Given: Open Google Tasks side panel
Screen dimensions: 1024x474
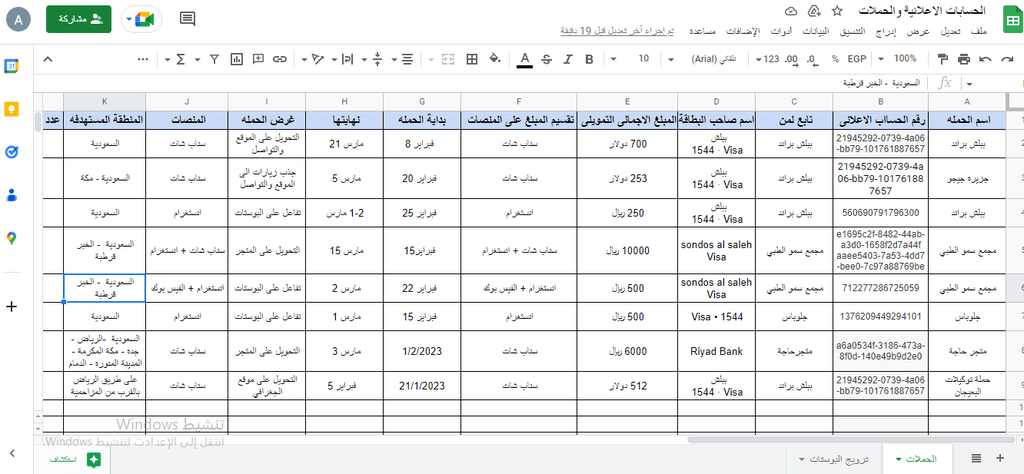Looking at the screenshot, I should pyautogui.click(x=11, y=152).
